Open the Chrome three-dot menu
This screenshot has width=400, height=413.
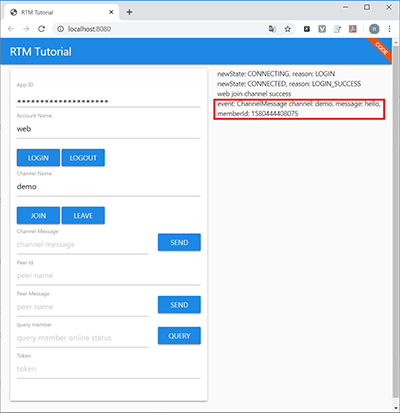click(x=389, y=29)
